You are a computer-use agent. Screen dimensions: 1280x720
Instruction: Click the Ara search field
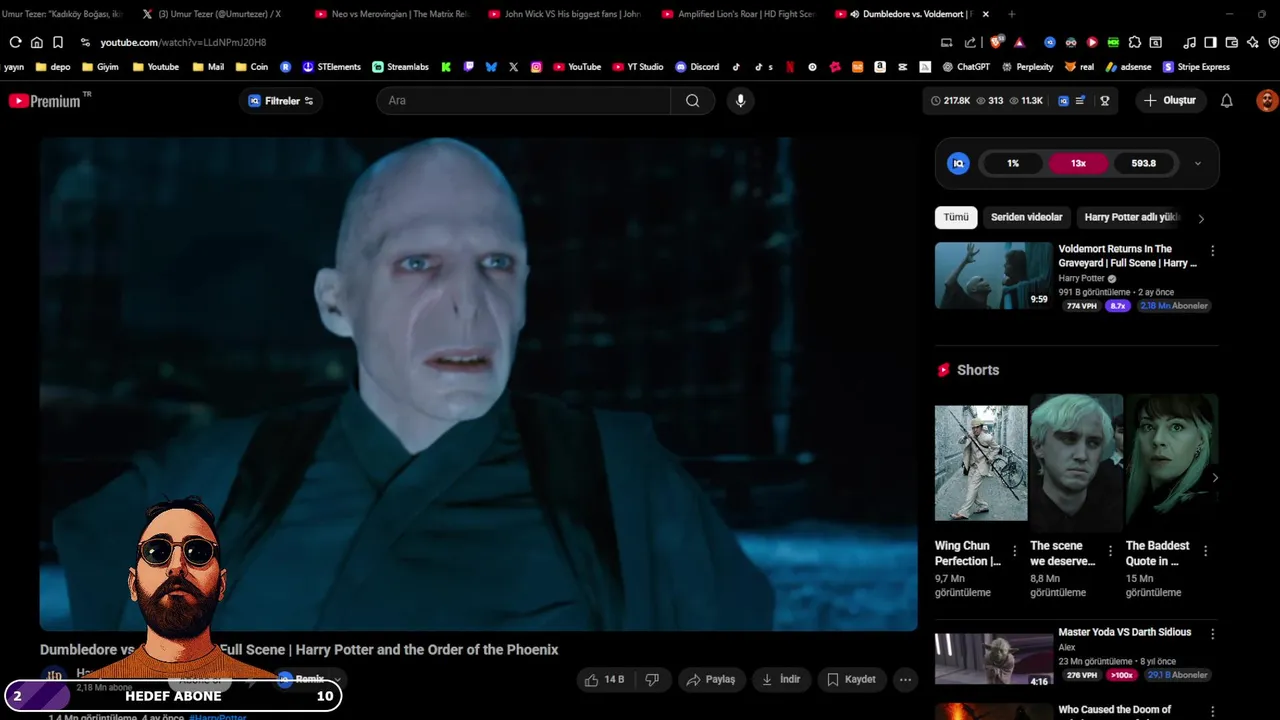[x=523, y=100]
